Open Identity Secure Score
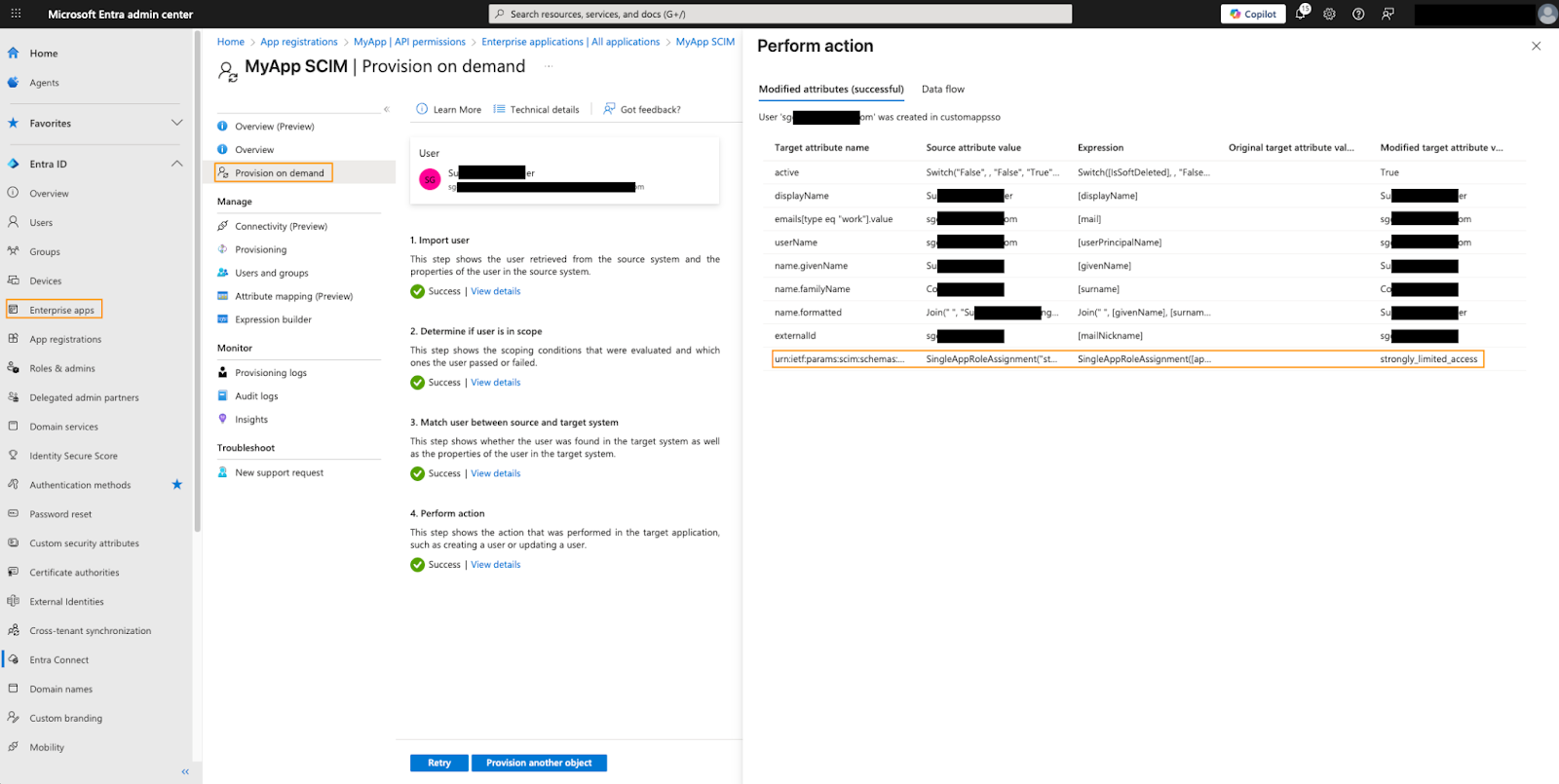 point(73,457)
